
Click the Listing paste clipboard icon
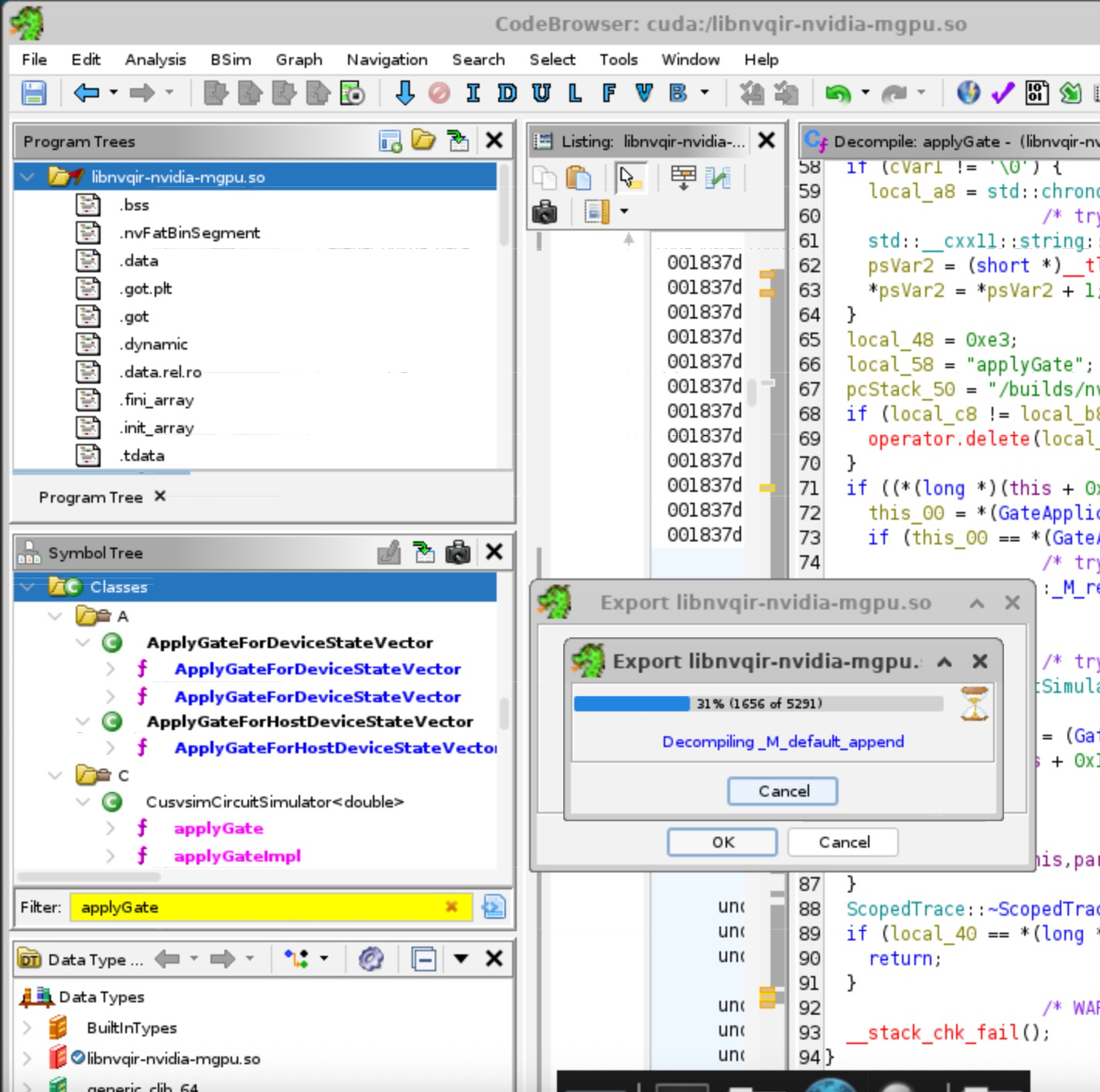[578, 178]
